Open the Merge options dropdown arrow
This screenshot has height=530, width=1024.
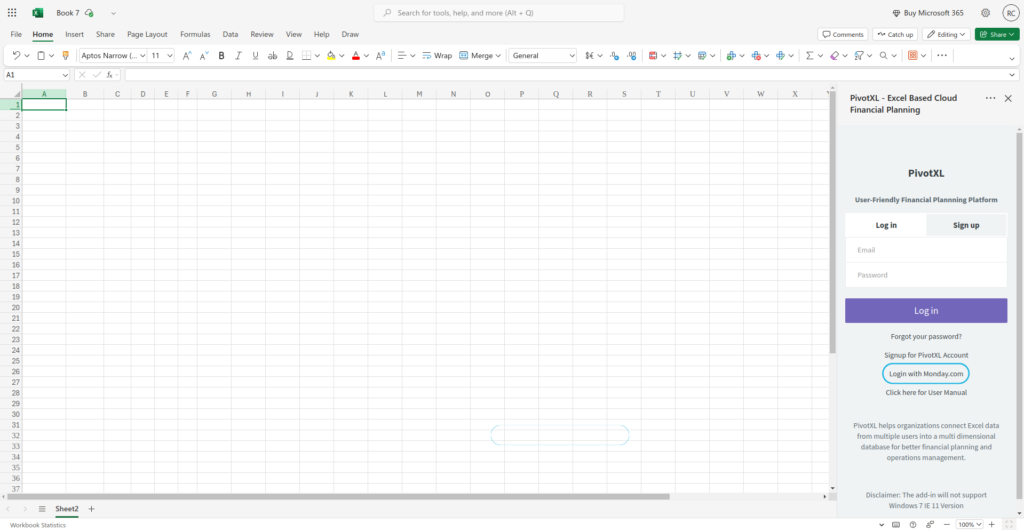(x=498, y=55)
